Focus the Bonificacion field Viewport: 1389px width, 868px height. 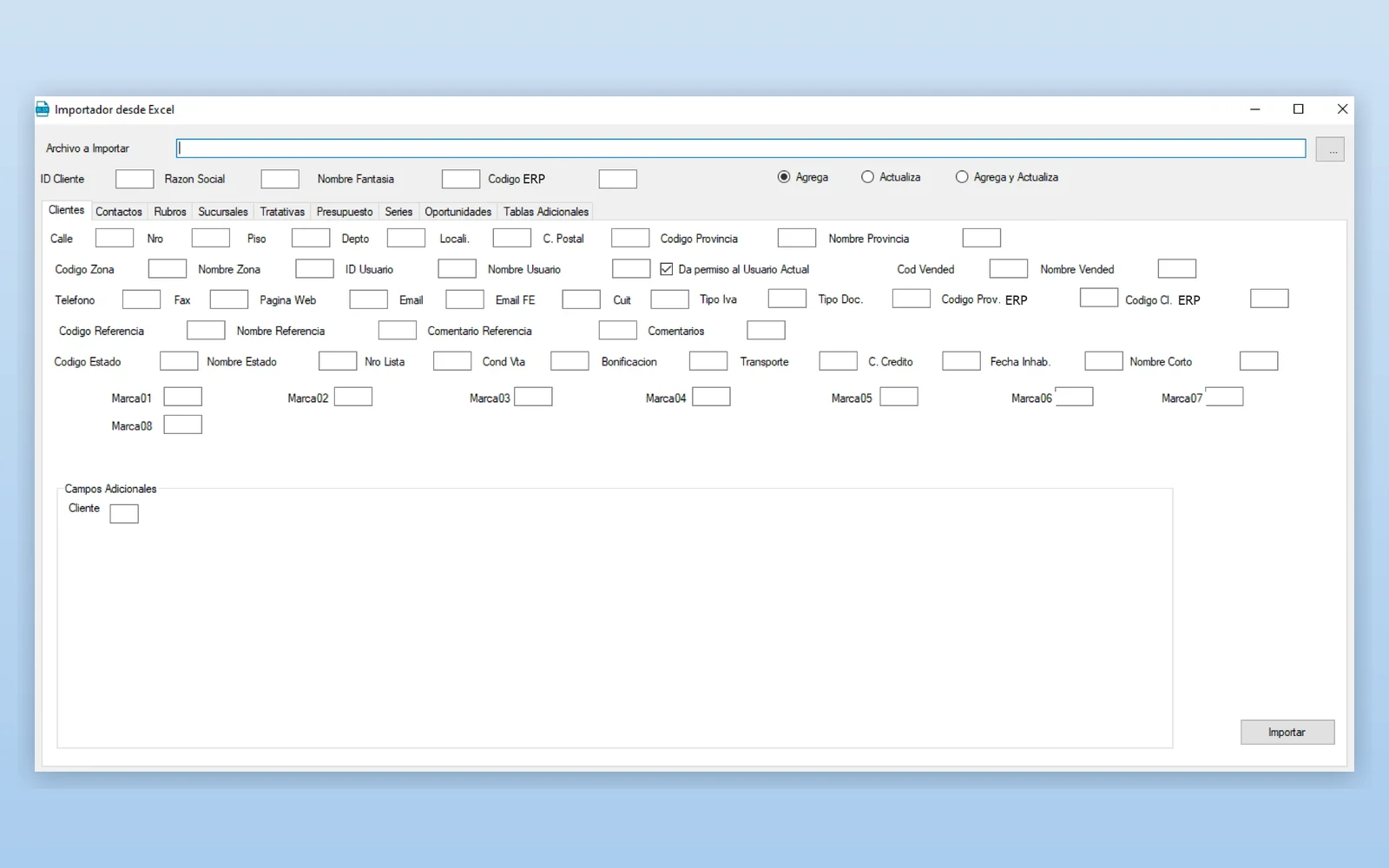tap(708, 361)
